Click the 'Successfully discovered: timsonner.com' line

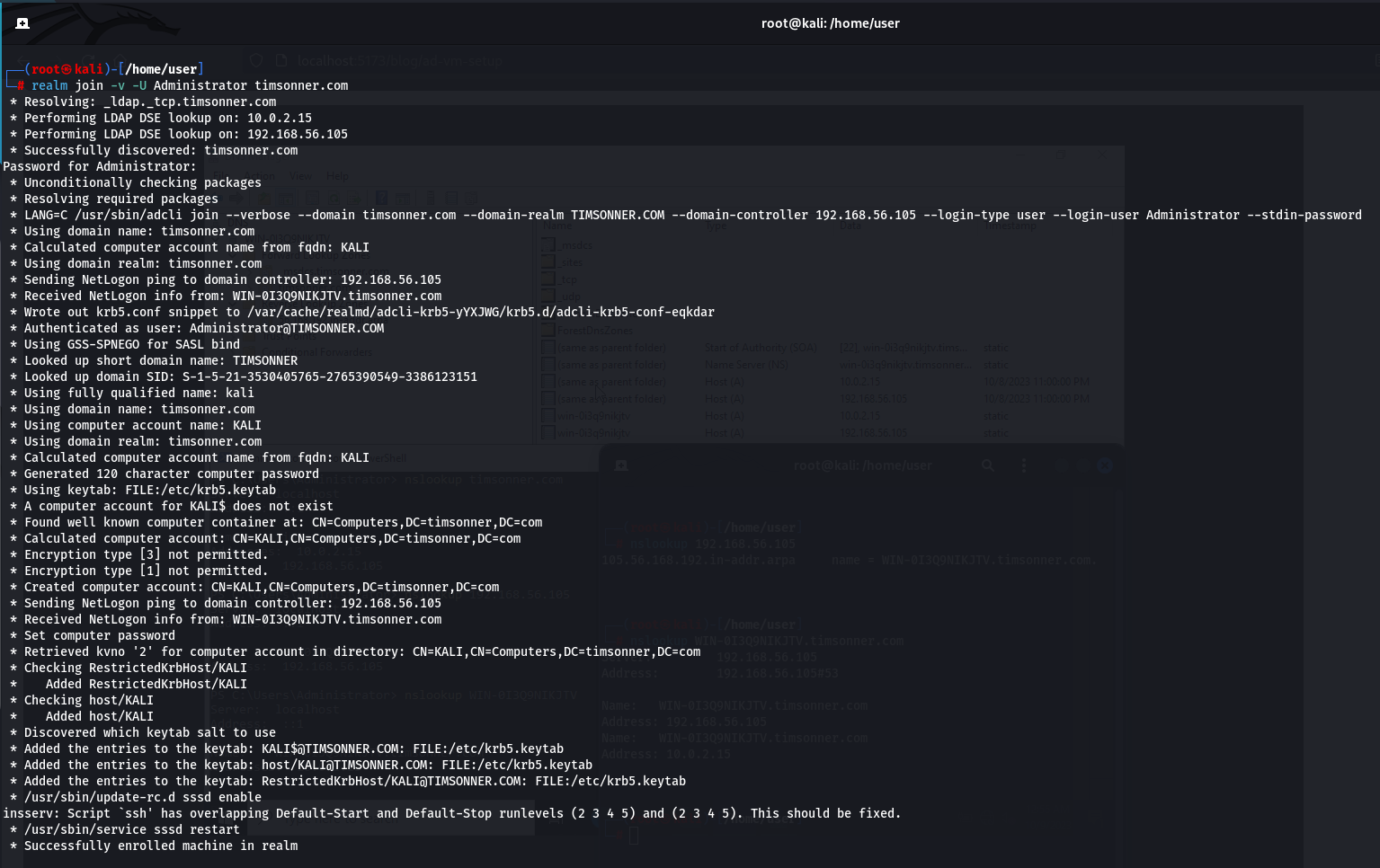coord(154,150)
